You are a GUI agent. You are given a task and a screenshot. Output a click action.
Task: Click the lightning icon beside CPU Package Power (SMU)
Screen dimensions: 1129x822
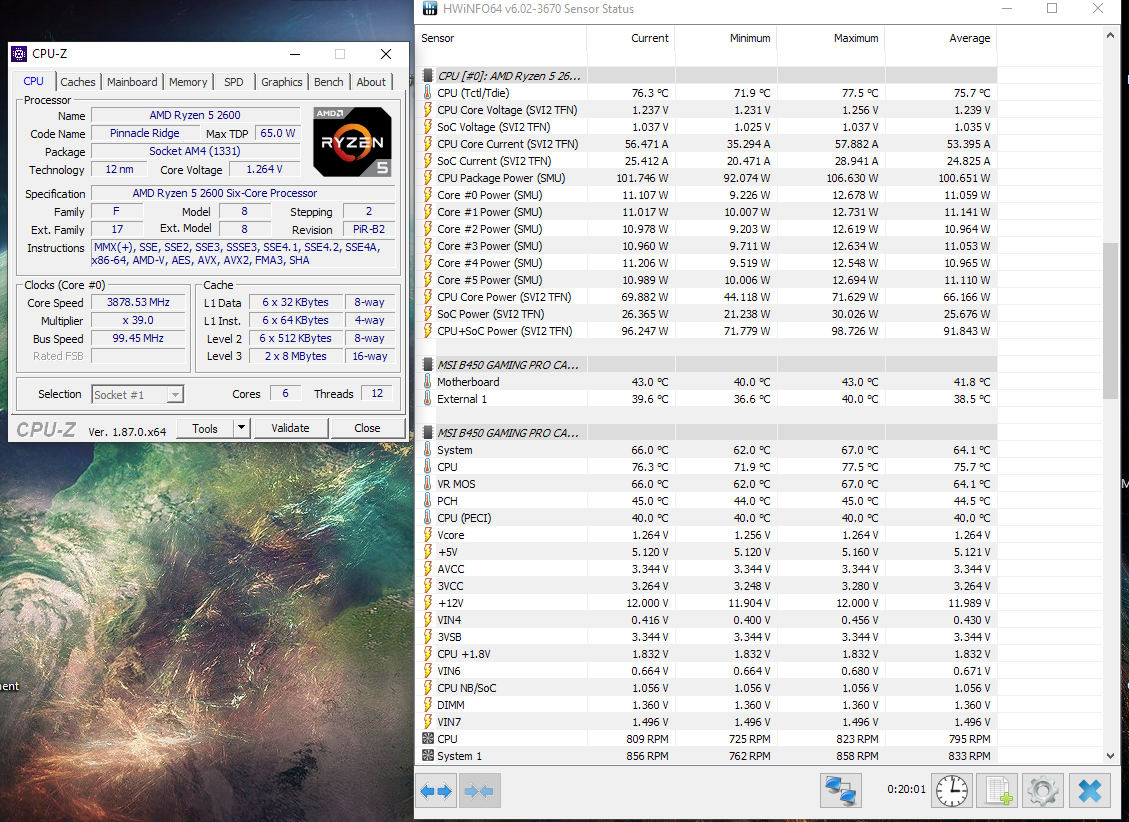428,178
